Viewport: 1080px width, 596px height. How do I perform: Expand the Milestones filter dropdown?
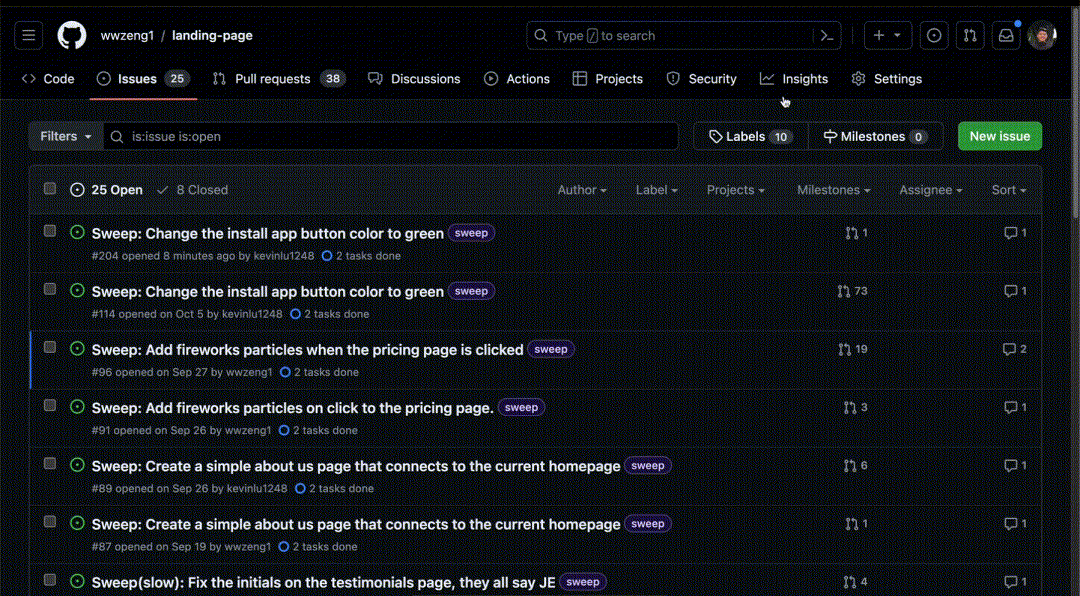tap(833, 189)
